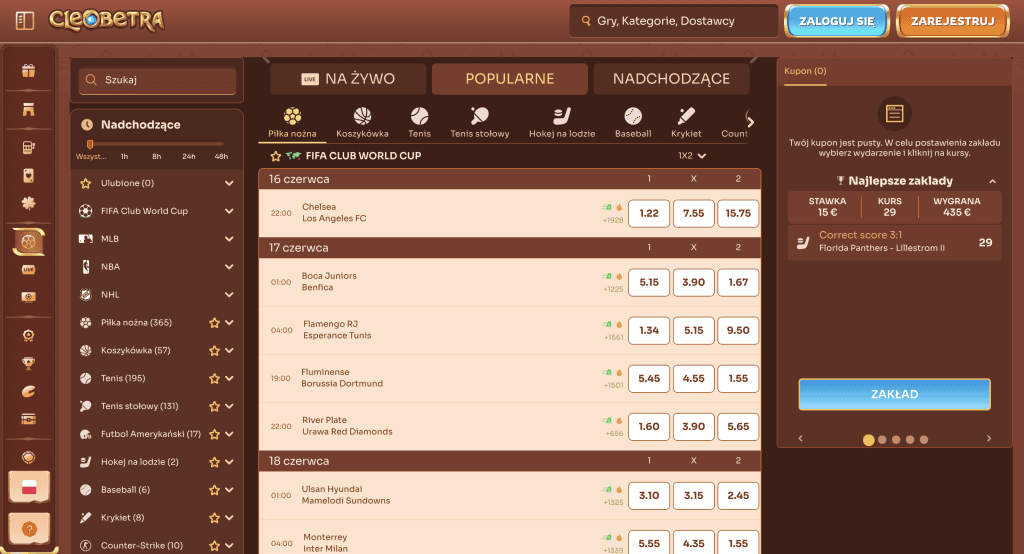Open the trophy icon in sidebar
This screenshot has height=554, width=1024.
point(28,363)
